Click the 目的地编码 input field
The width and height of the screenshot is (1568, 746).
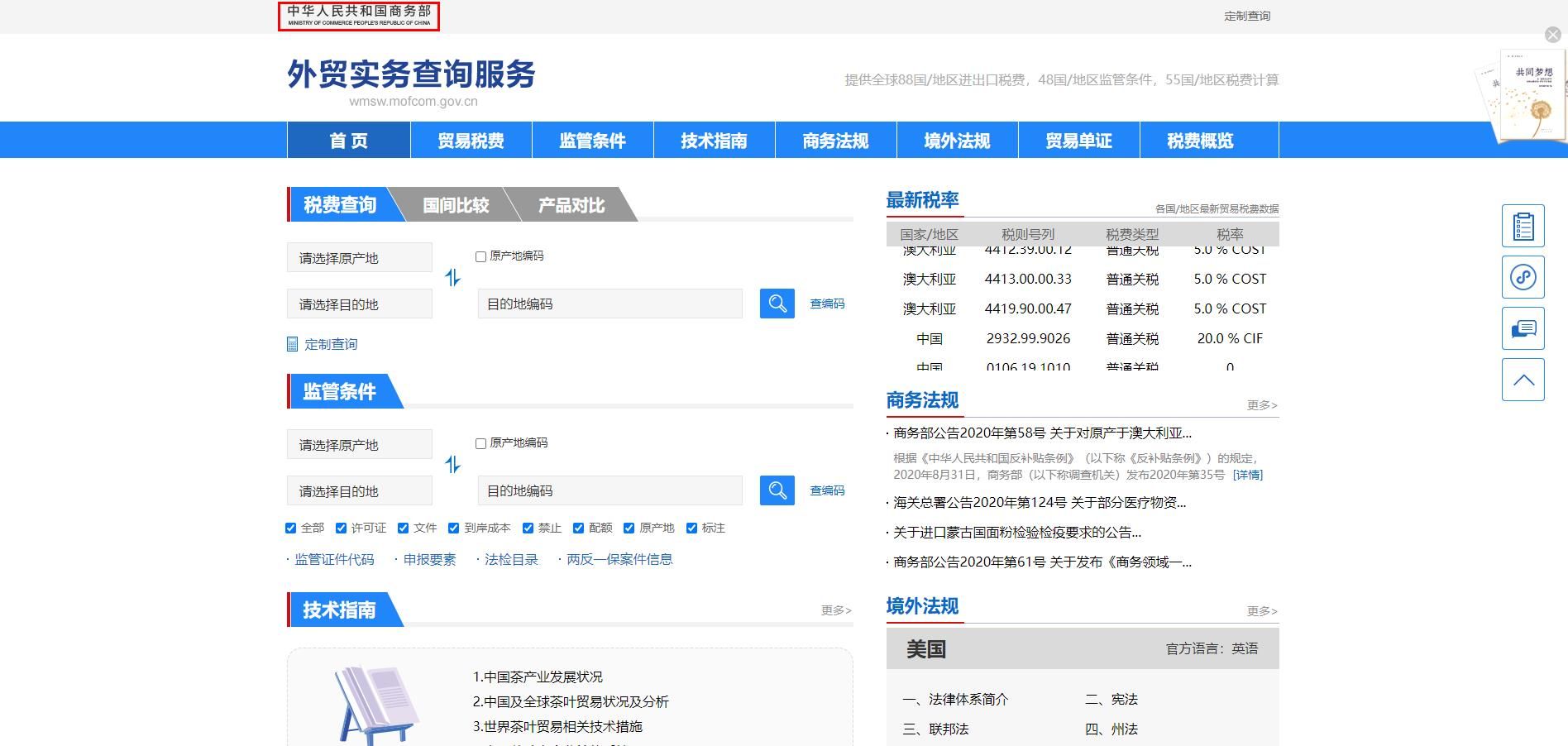click(610, 304)
